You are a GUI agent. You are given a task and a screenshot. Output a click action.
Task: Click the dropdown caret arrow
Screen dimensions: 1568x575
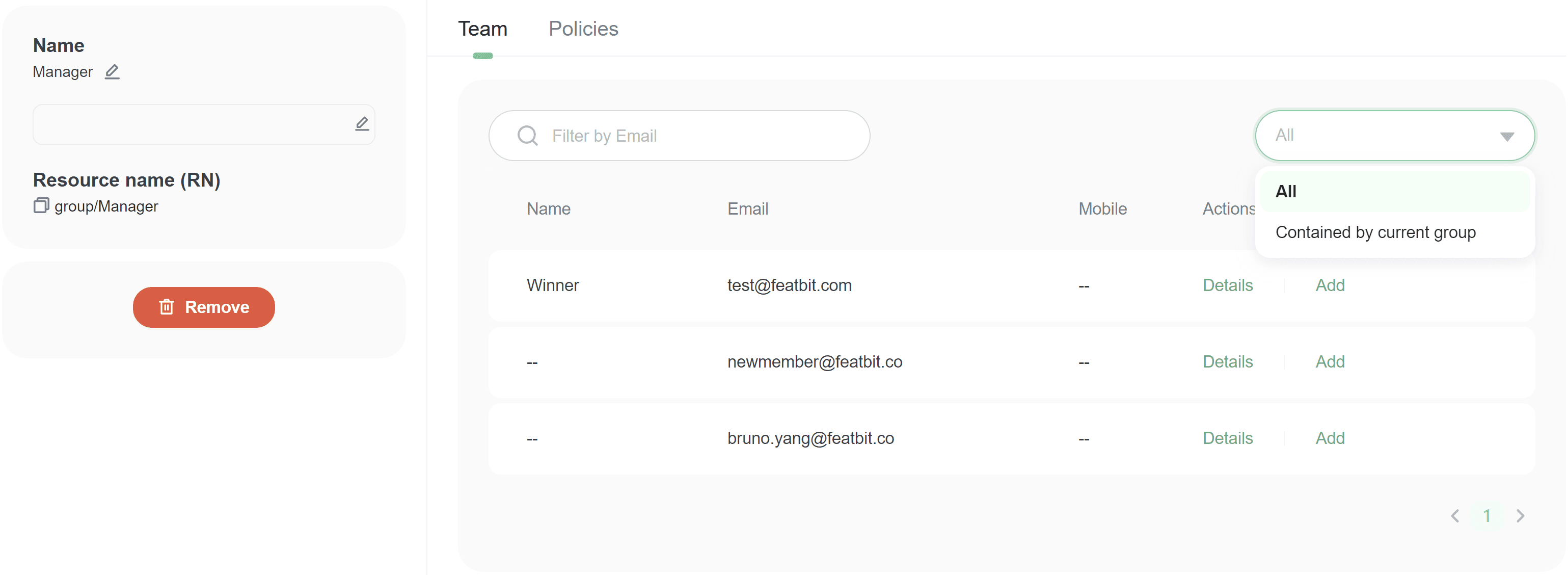pyautogui.click(x=1506, y=137)
